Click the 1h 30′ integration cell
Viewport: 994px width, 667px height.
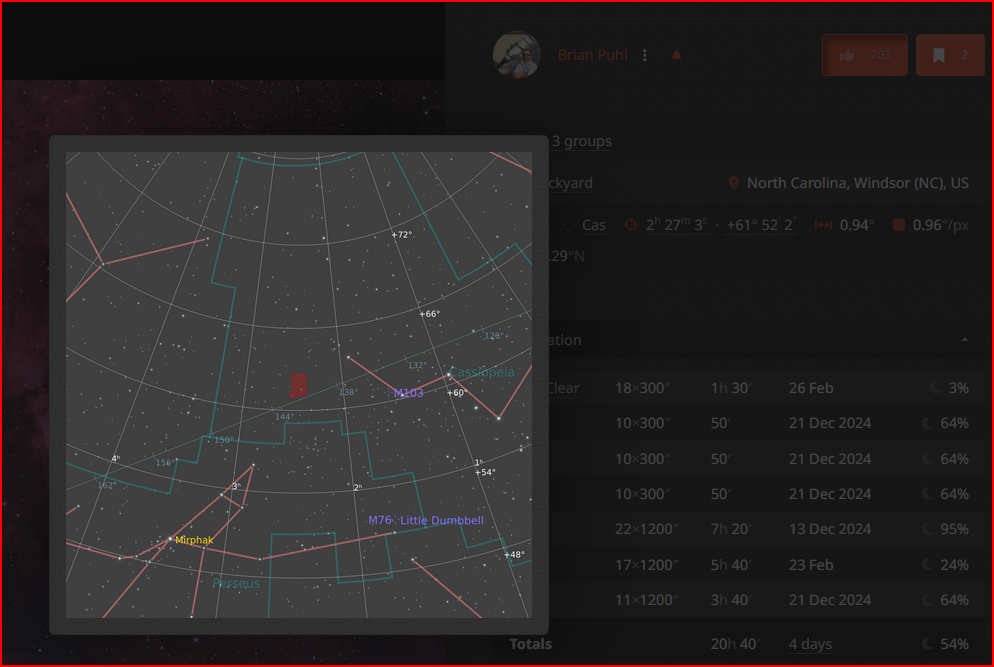click(731, 388)
